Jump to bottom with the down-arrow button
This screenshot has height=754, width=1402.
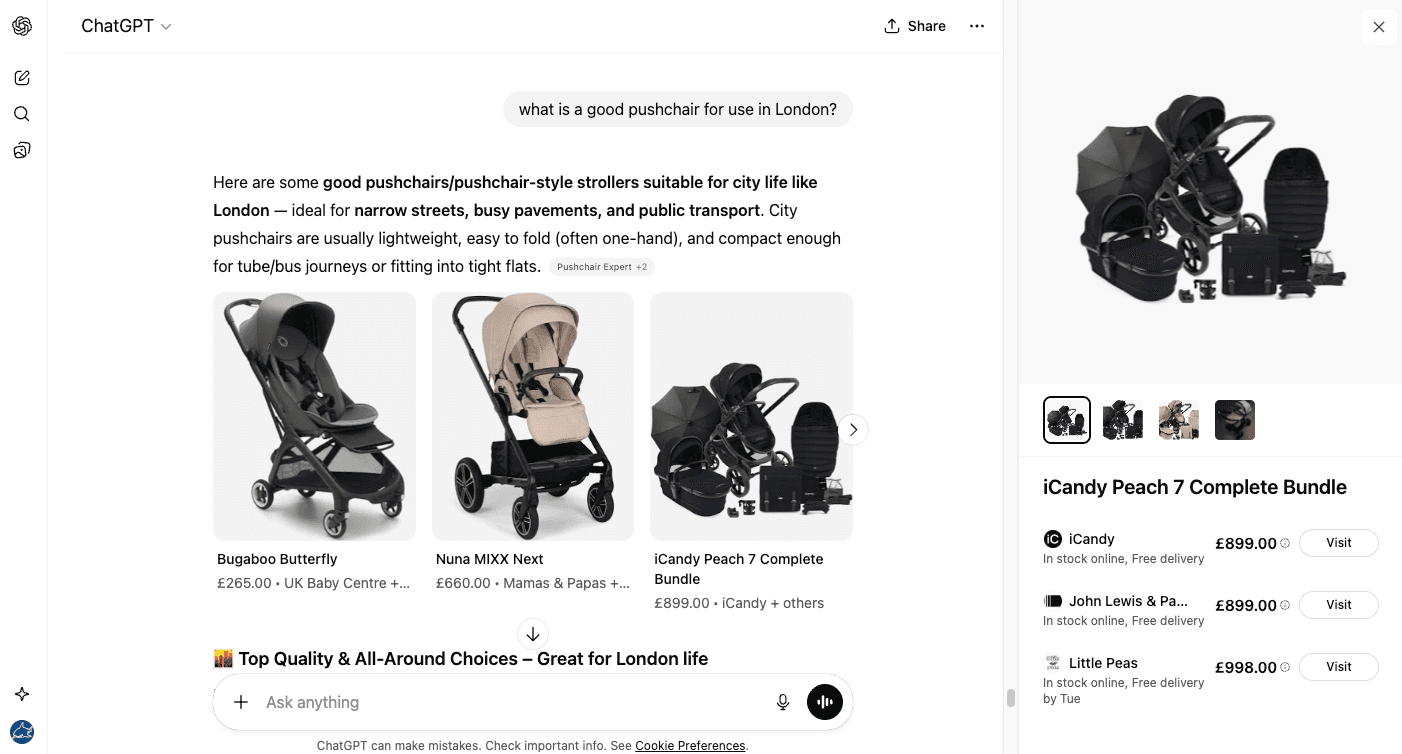(x=533, y=634)
